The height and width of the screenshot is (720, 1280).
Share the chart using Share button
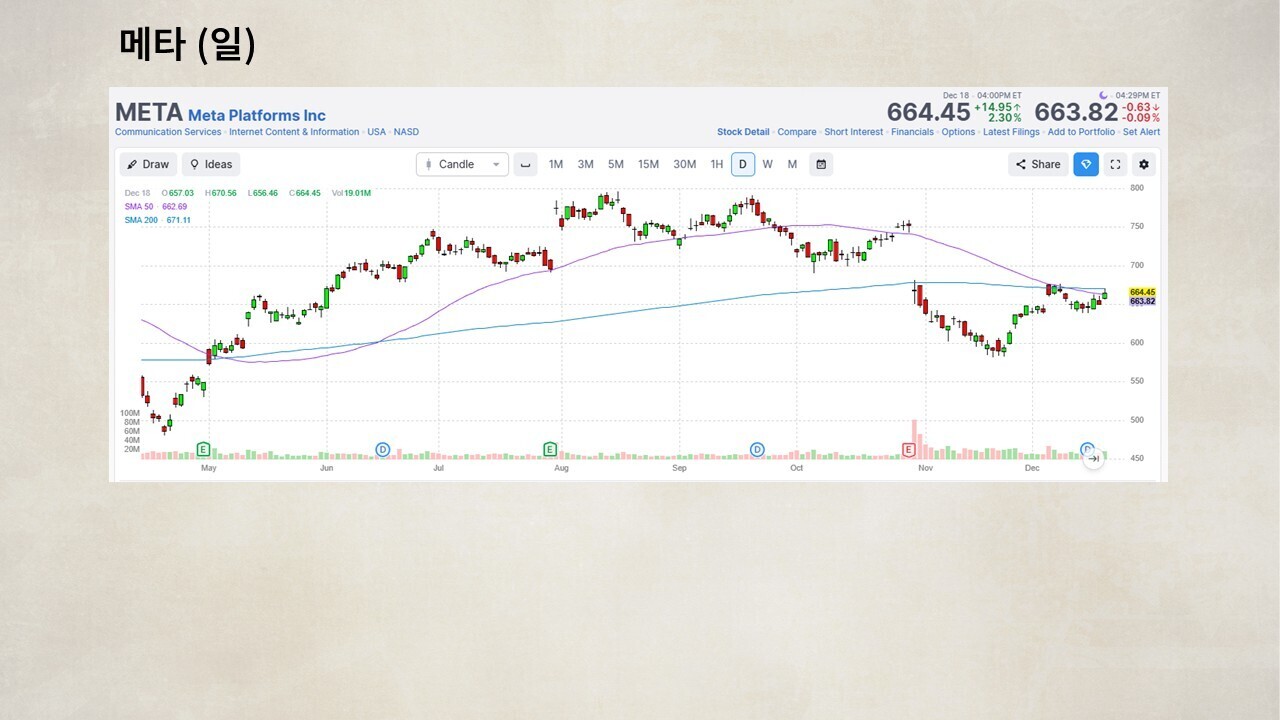[x=1038, y=165]
